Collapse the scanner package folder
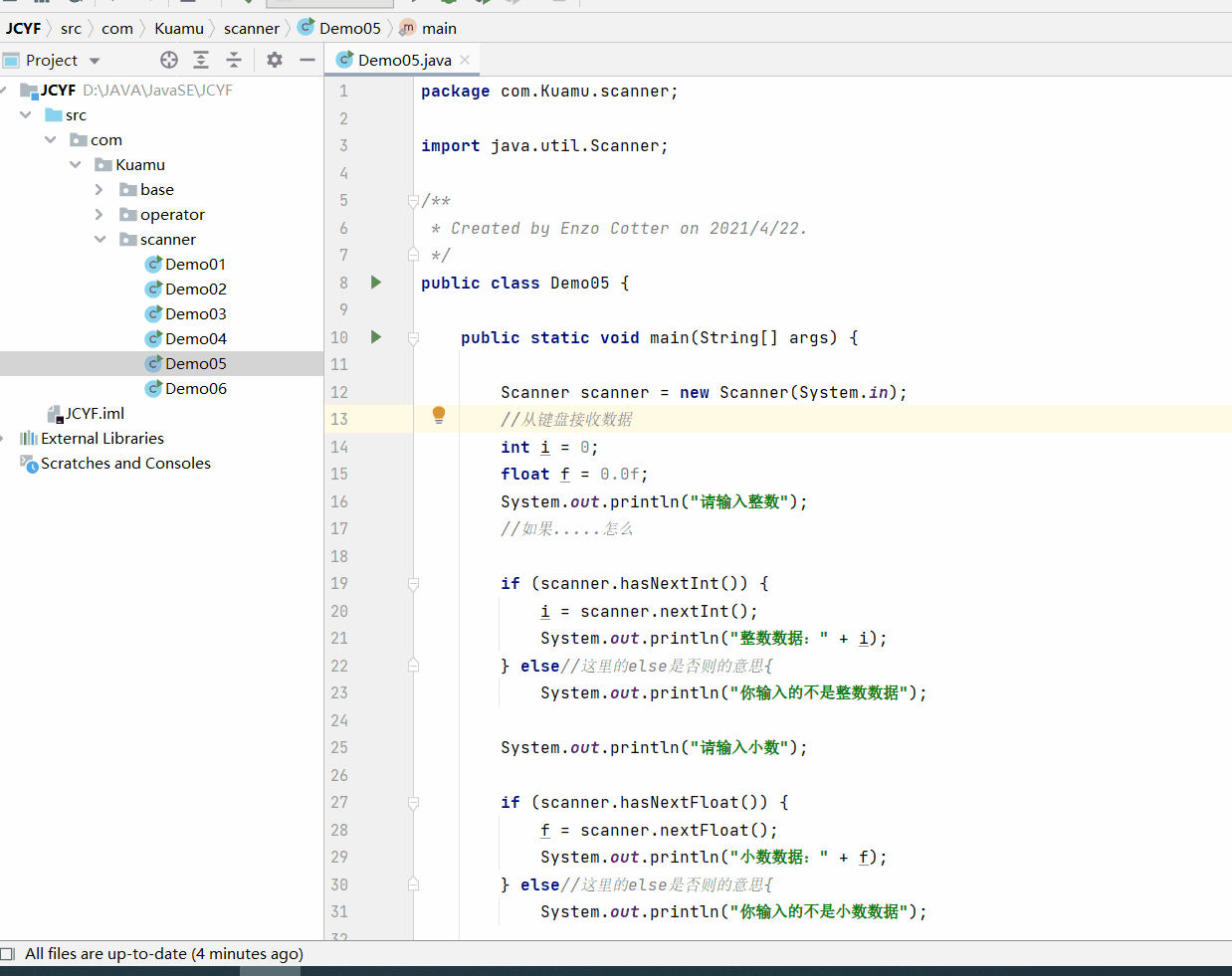This screenshot has width=1232, height=976. 100,239
